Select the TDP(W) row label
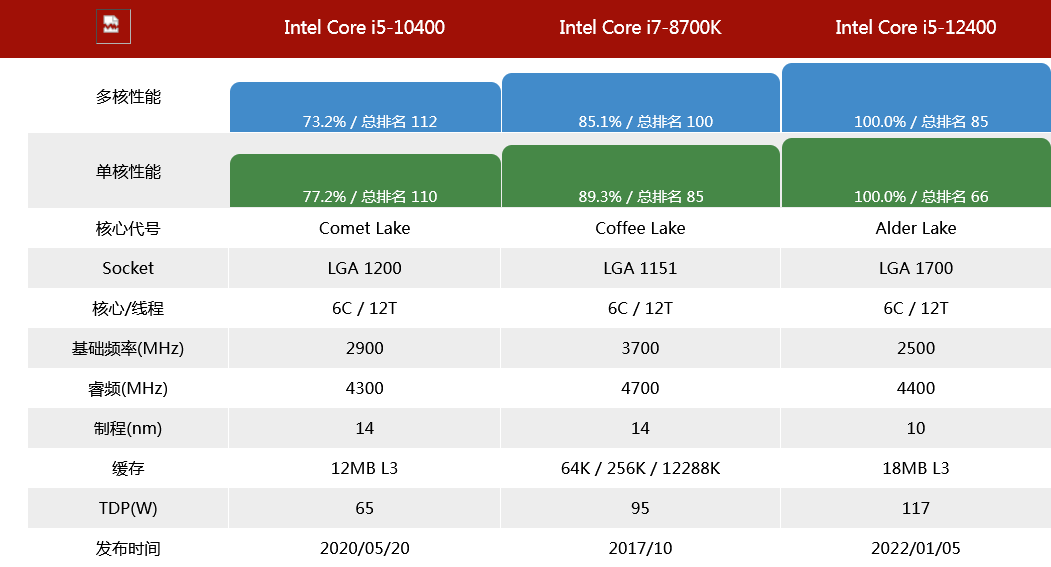Screen dimensions: 1051x567 (128, 508)
